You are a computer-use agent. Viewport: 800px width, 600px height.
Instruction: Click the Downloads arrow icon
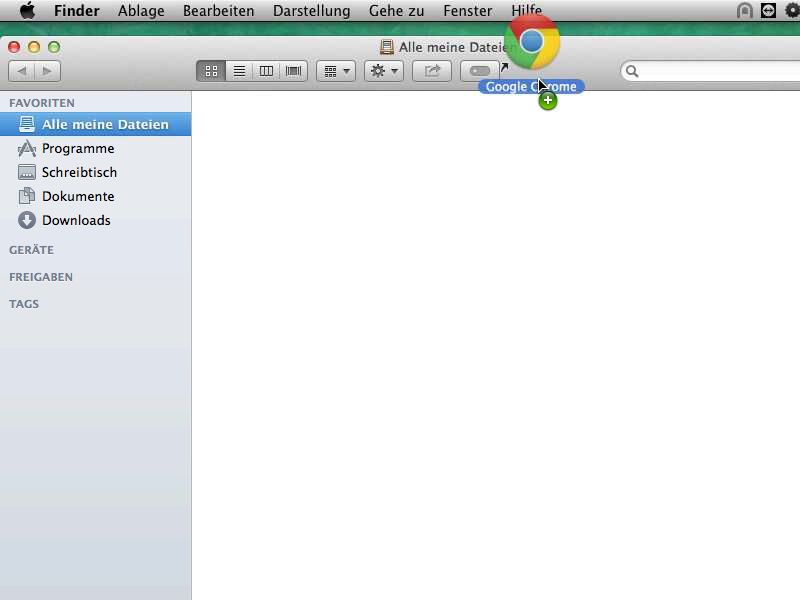click(27, 220)
